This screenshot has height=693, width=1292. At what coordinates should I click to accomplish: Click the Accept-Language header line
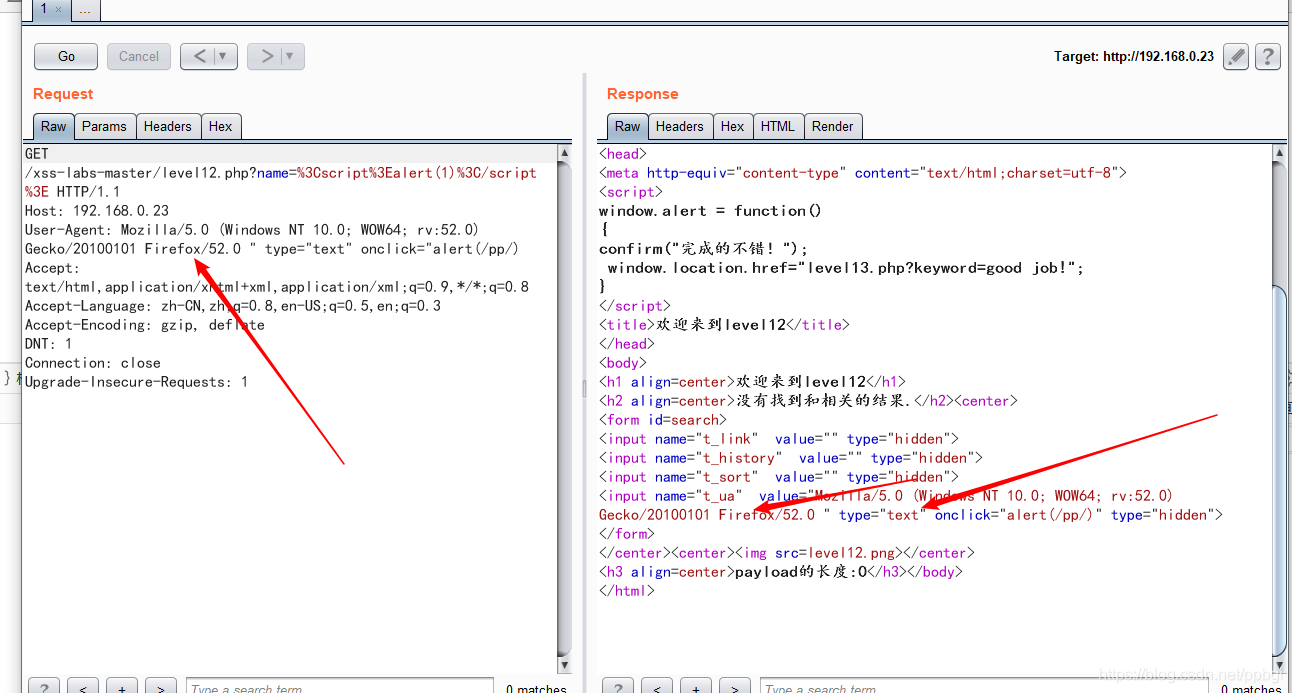[233, 306]
